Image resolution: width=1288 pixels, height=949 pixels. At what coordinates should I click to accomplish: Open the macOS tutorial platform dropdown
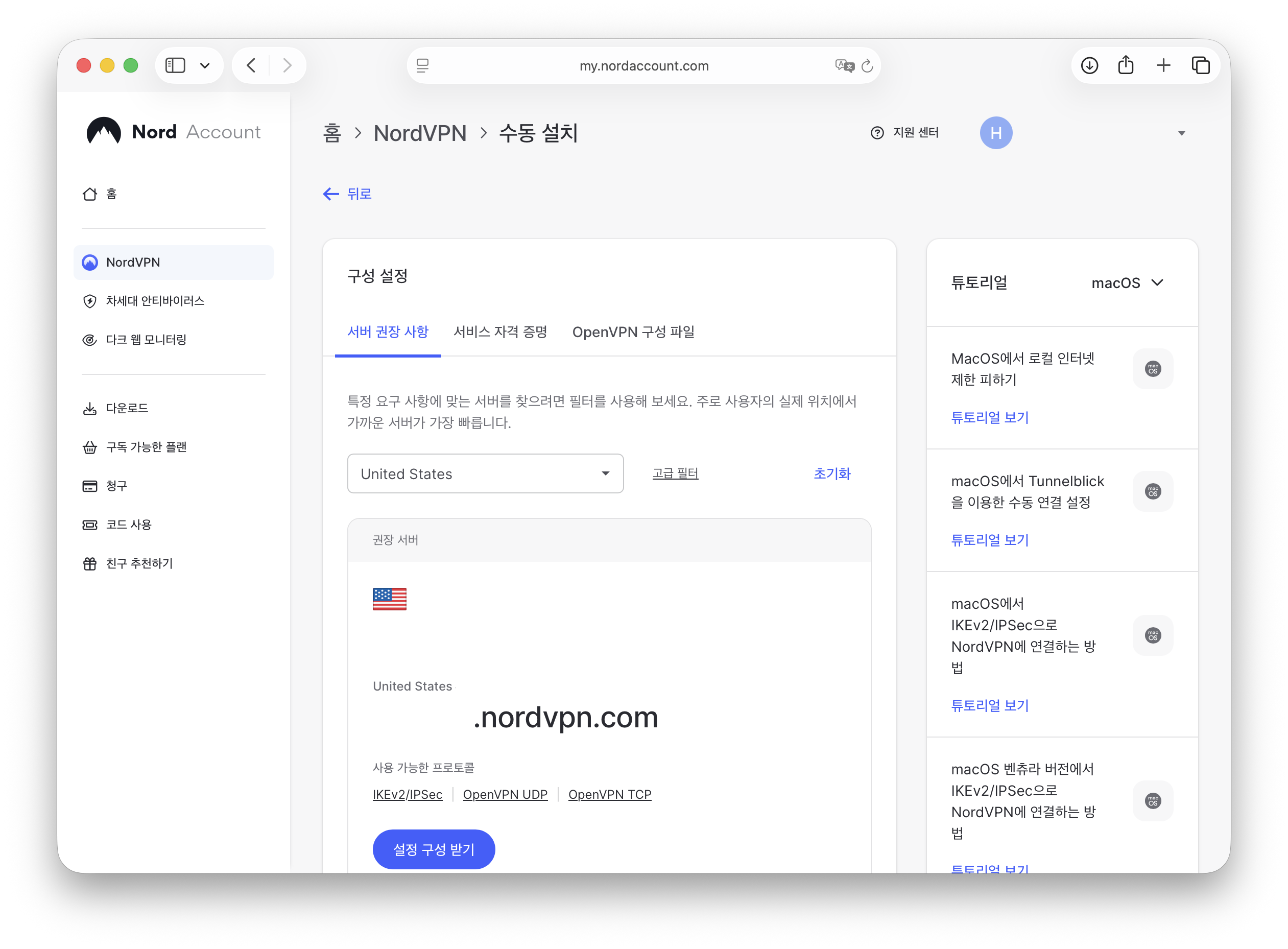(x=1127, y=282)
